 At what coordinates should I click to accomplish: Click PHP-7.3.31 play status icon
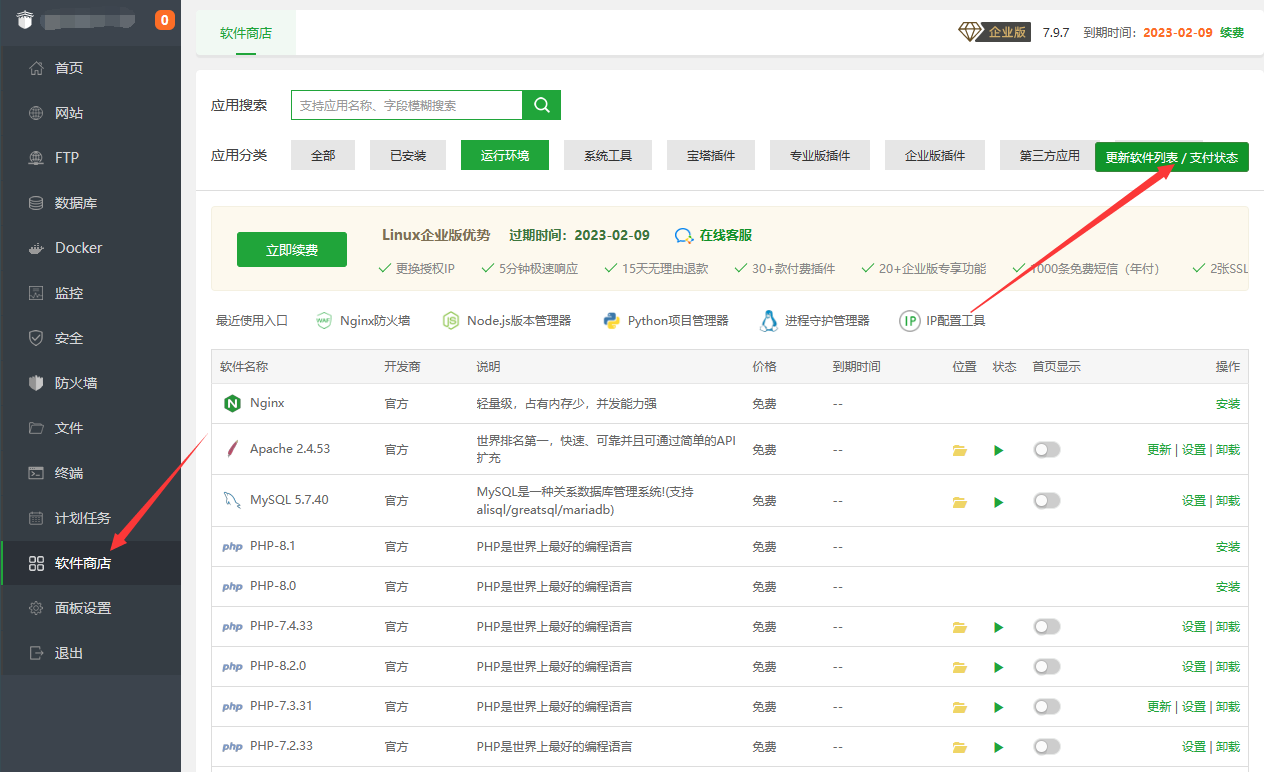pos(998,707)
